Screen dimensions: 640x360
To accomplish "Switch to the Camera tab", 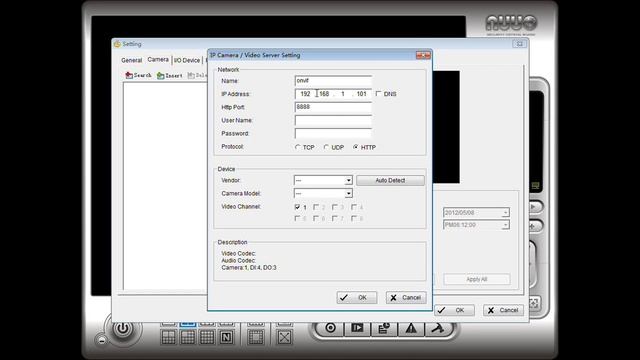I will (x=158, y=60).
